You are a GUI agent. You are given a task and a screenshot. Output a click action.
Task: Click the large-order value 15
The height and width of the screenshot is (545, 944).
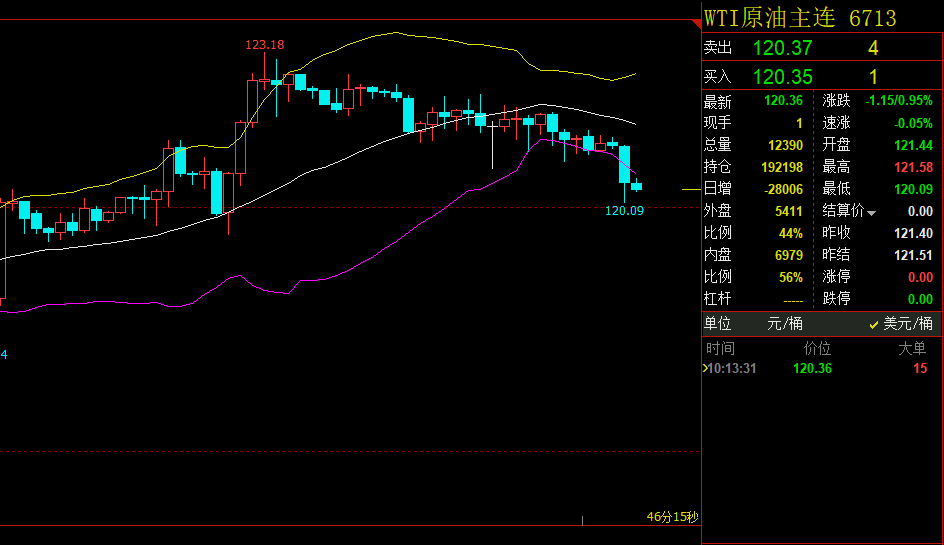[x=920, y=369]
